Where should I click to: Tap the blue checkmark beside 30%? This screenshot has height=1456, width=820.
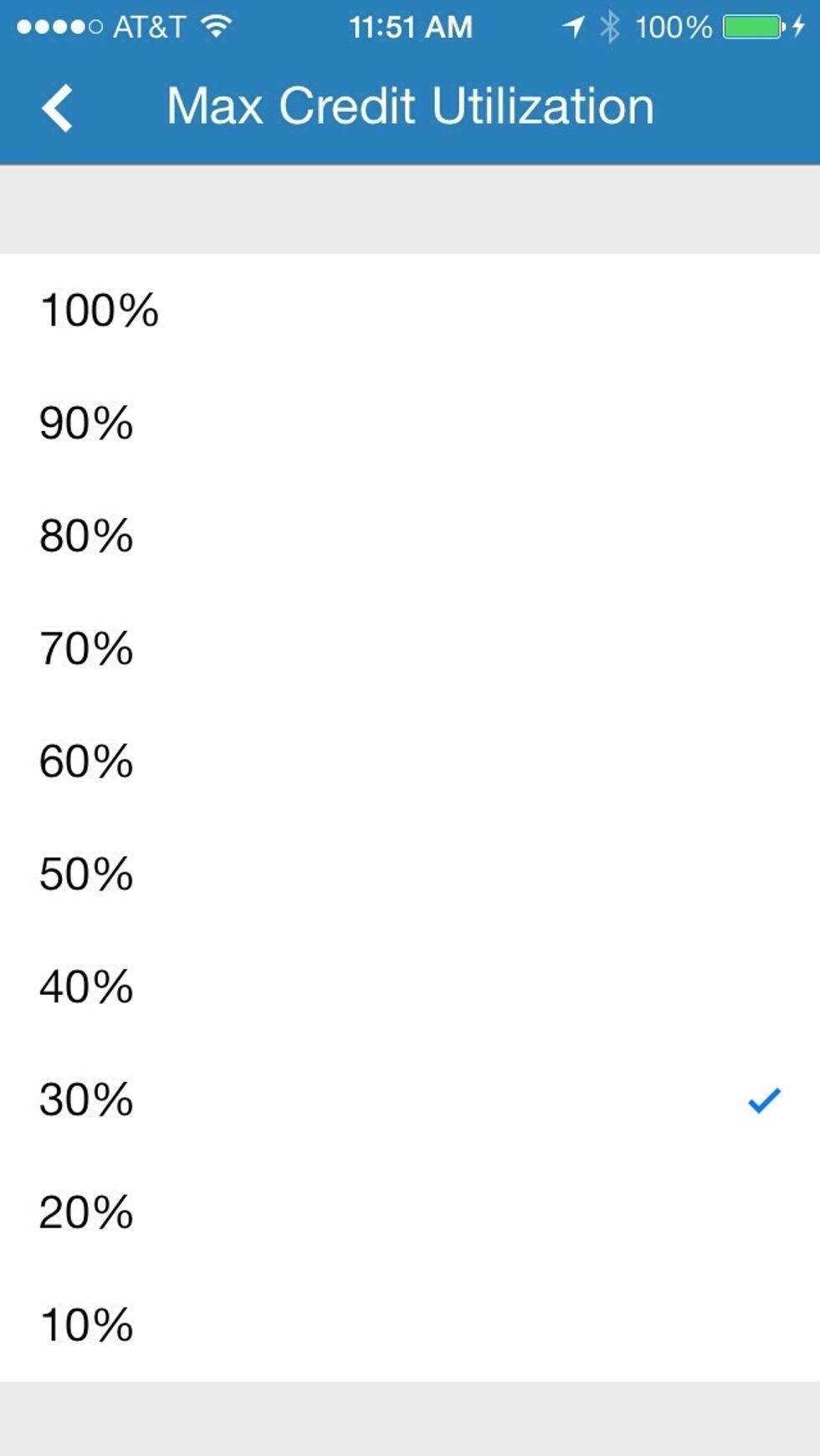coord(762,1101)
